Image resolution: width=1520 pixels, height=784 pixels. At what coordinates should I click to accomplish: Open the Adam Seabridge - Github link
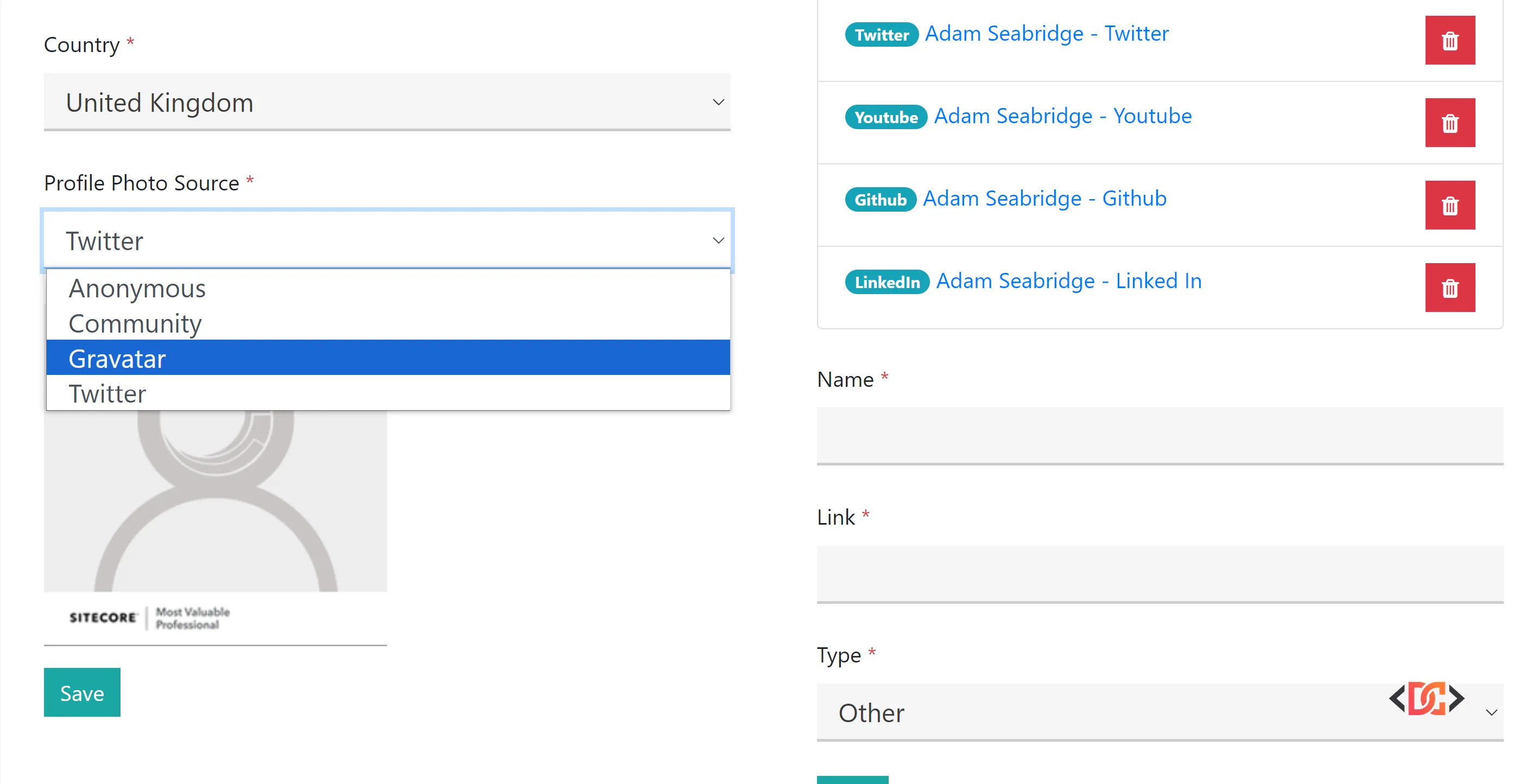click(1043, 198)
